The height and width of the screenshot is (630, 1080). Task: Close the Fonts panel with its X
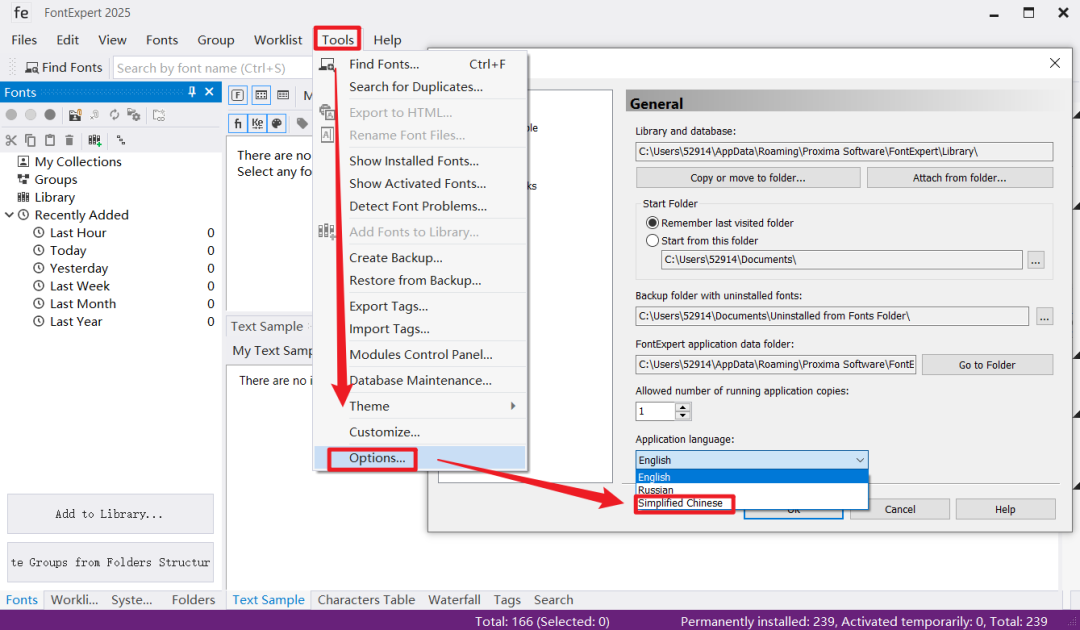209,92
